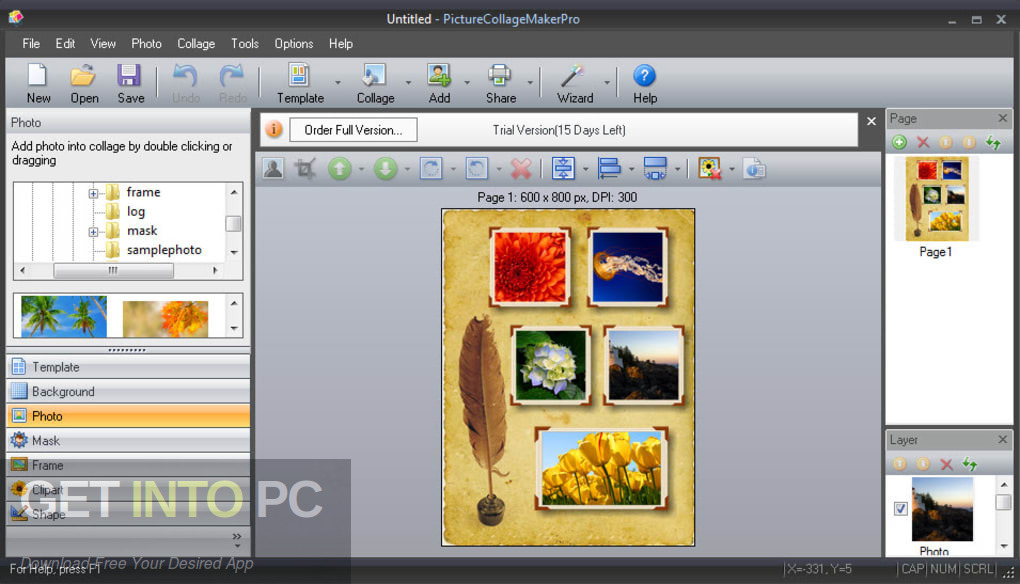Select the Page1 thumbnail in the Page panel

[935, 198]
